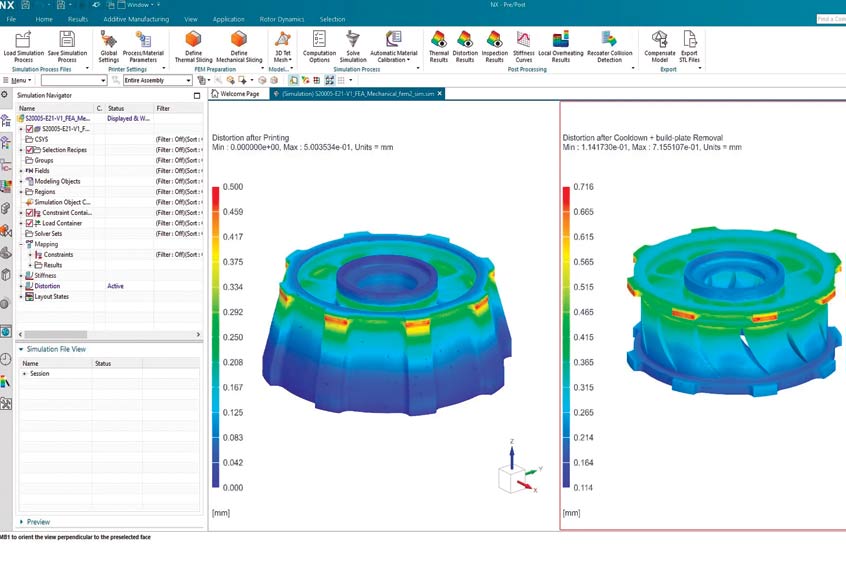Open the Menu button
Viewport: 846px width, 564px height.
(18, 80)
